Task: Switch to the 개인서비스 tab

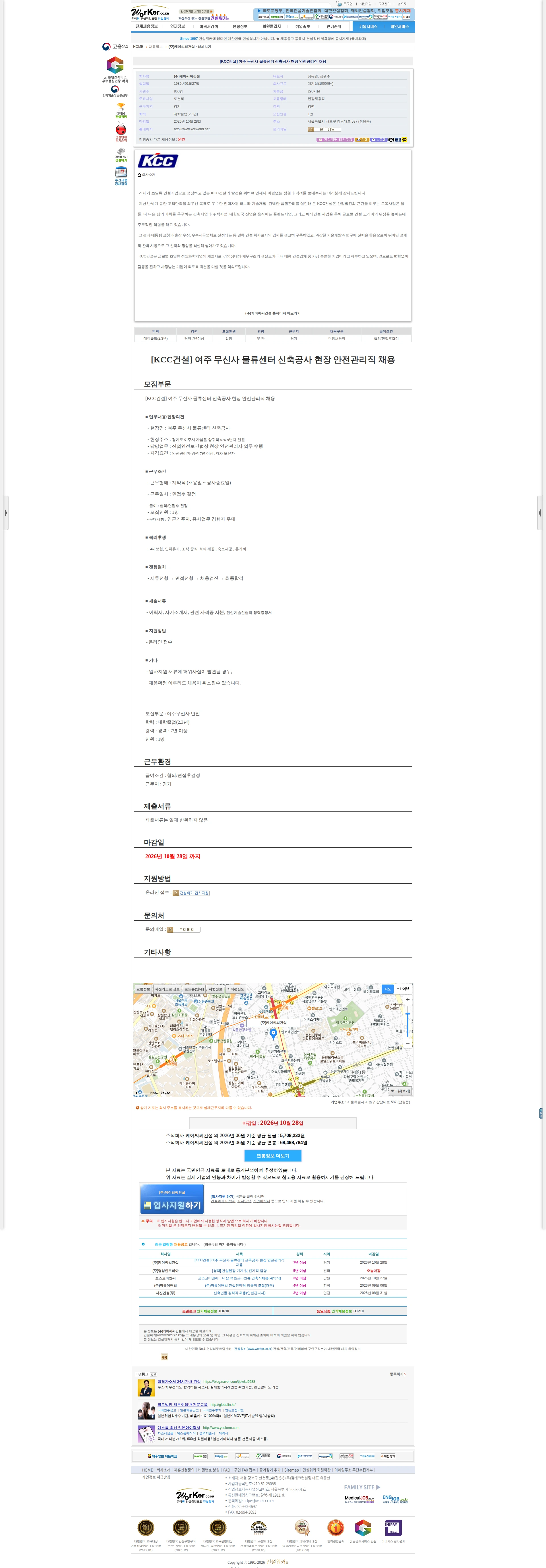Action: [x=399, y=27]
